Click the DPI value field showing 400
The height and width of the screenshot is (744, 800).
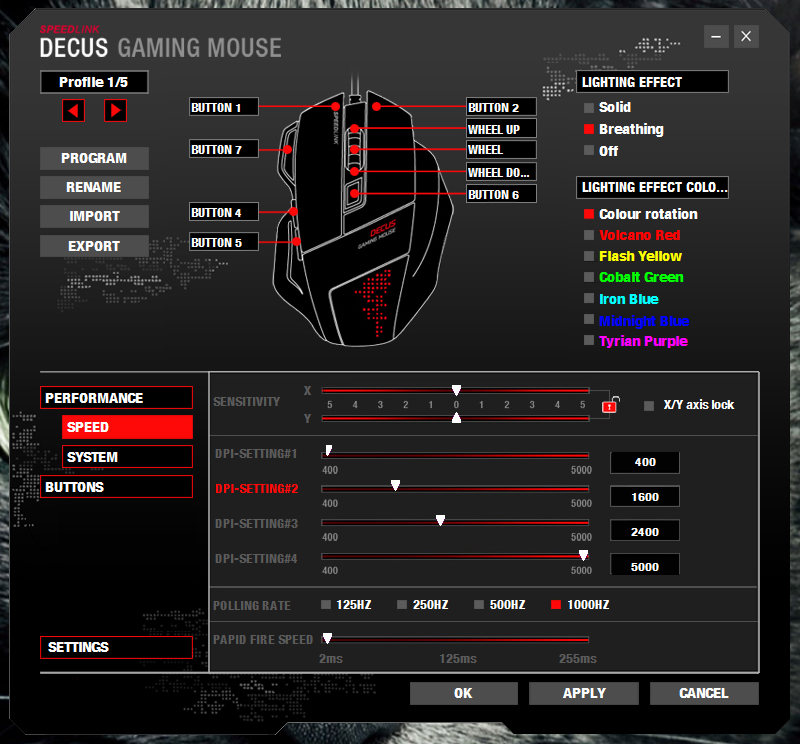645,462
